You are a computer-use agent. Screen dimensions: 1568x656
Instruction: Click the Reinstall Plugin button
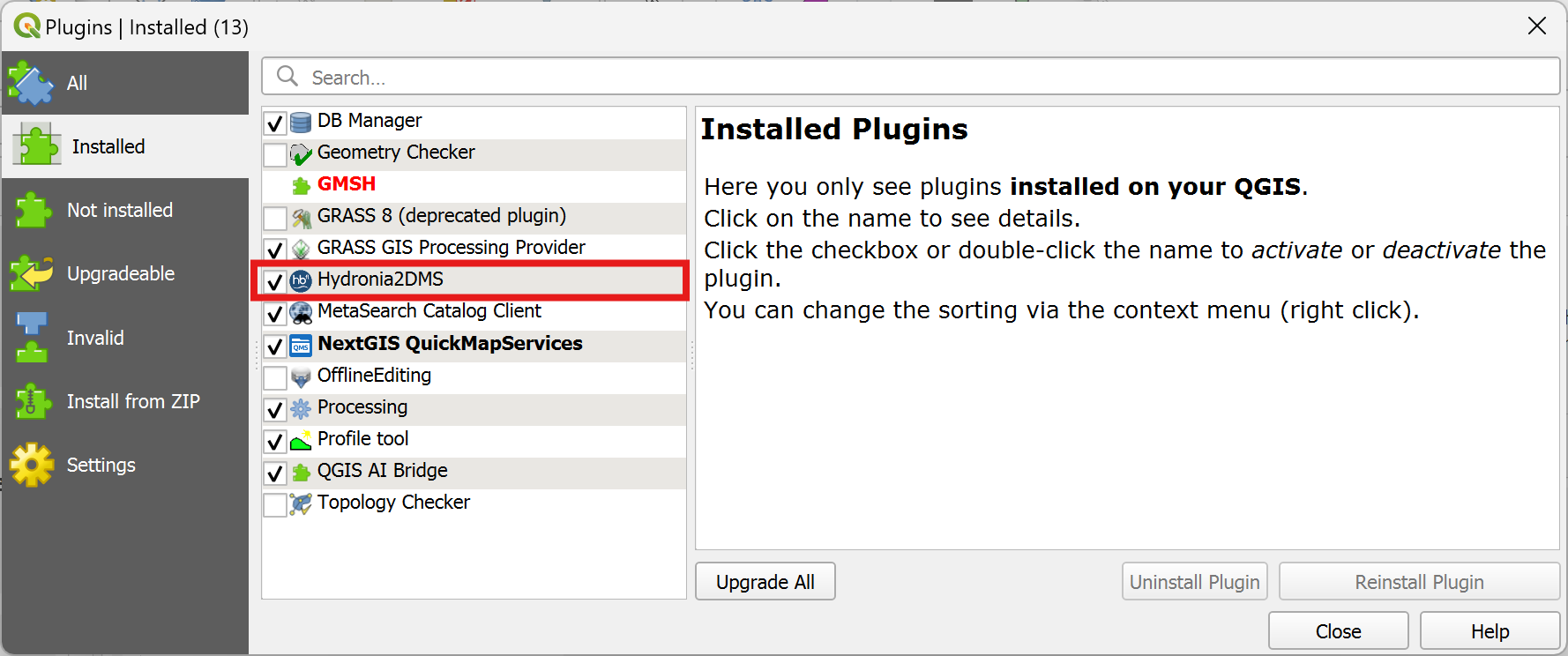tap(1420, 582)
